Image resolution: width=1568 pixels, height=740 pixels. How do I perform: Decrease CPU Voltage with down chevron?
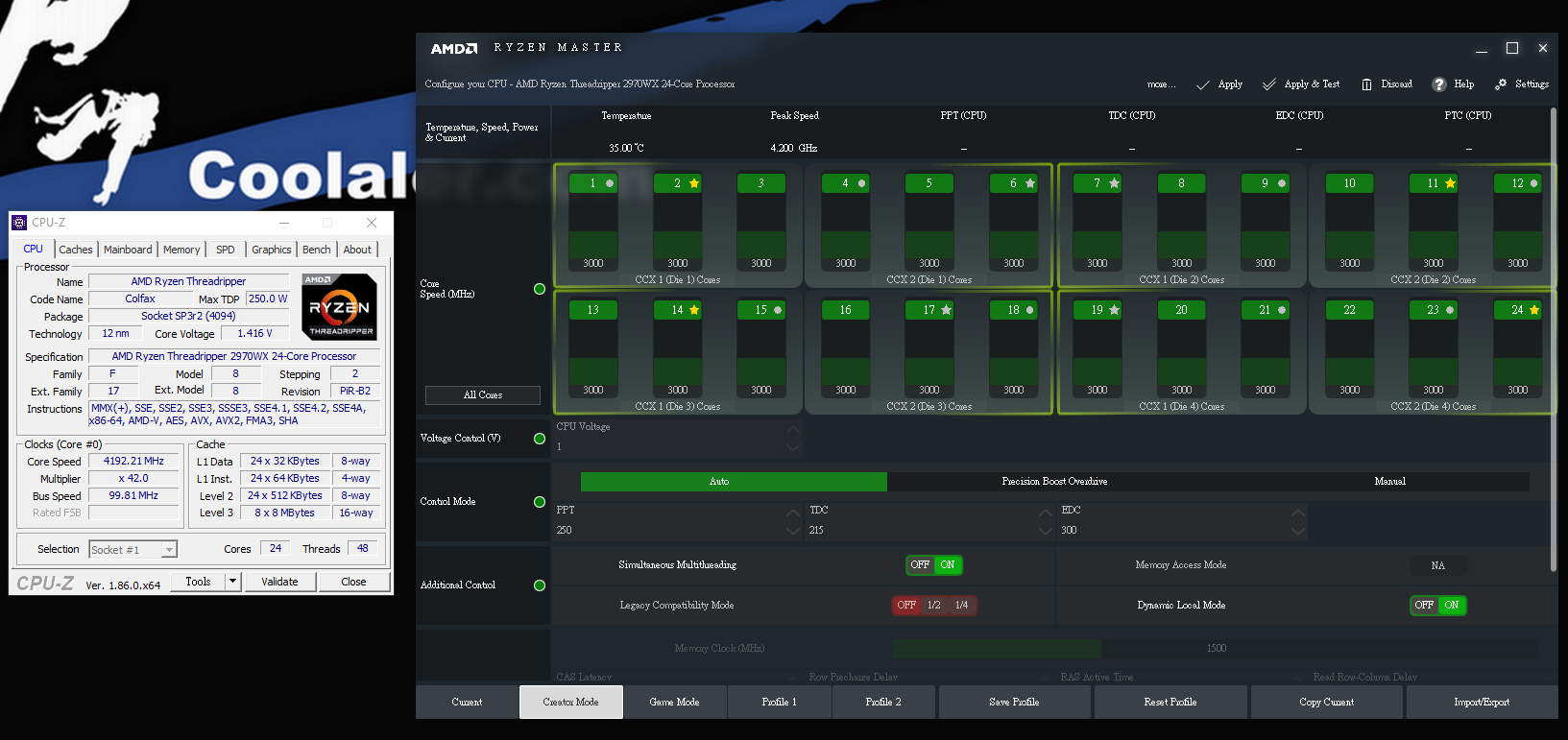[793, 447]
